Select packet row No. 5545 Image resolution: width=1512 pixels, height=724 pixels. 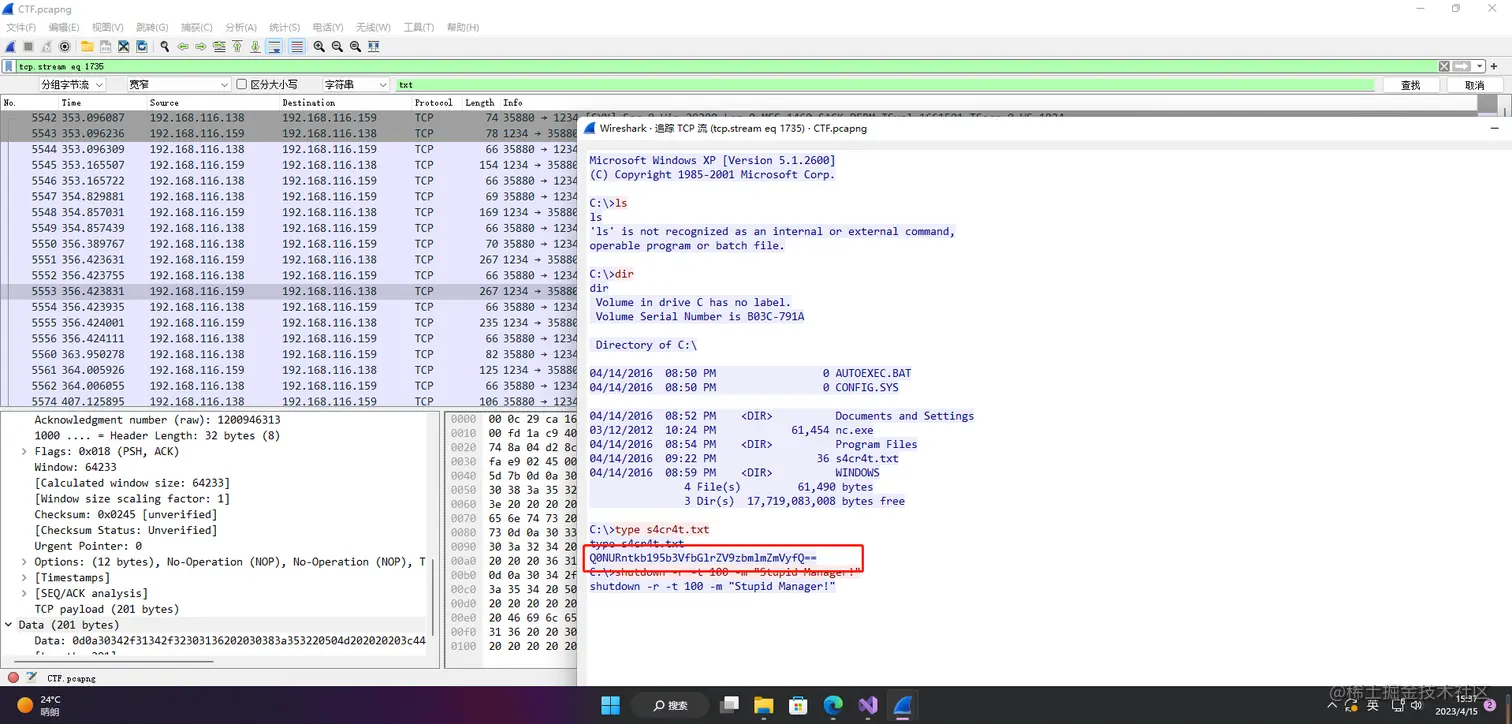(289, 165)
